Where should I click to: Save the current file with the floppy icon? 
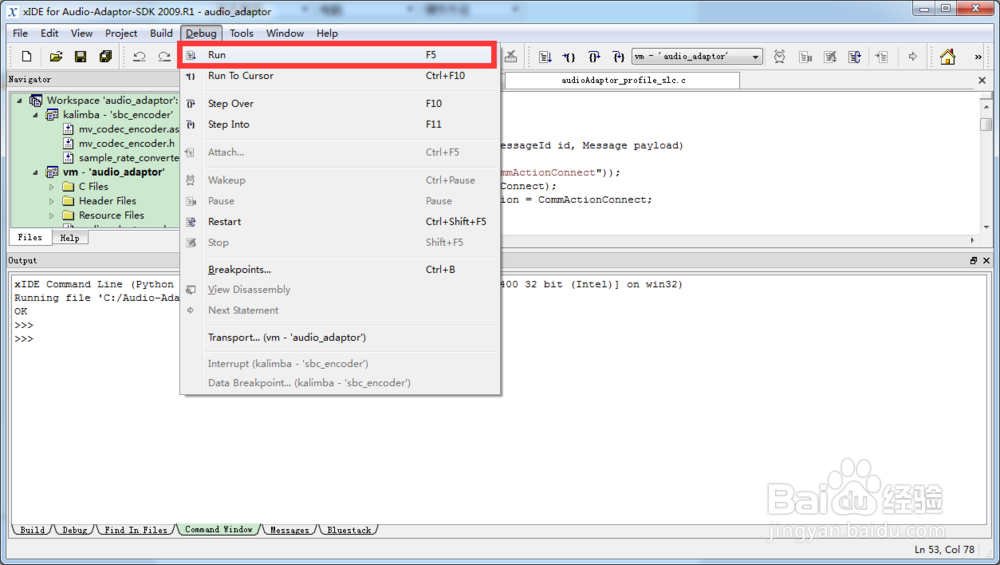click(x=80, y=57)
